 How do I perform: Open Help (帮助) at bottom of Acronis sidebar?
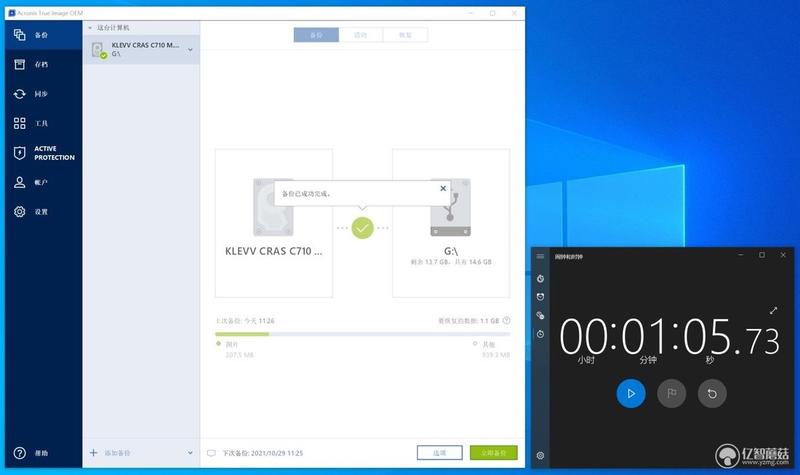point(43,453)
